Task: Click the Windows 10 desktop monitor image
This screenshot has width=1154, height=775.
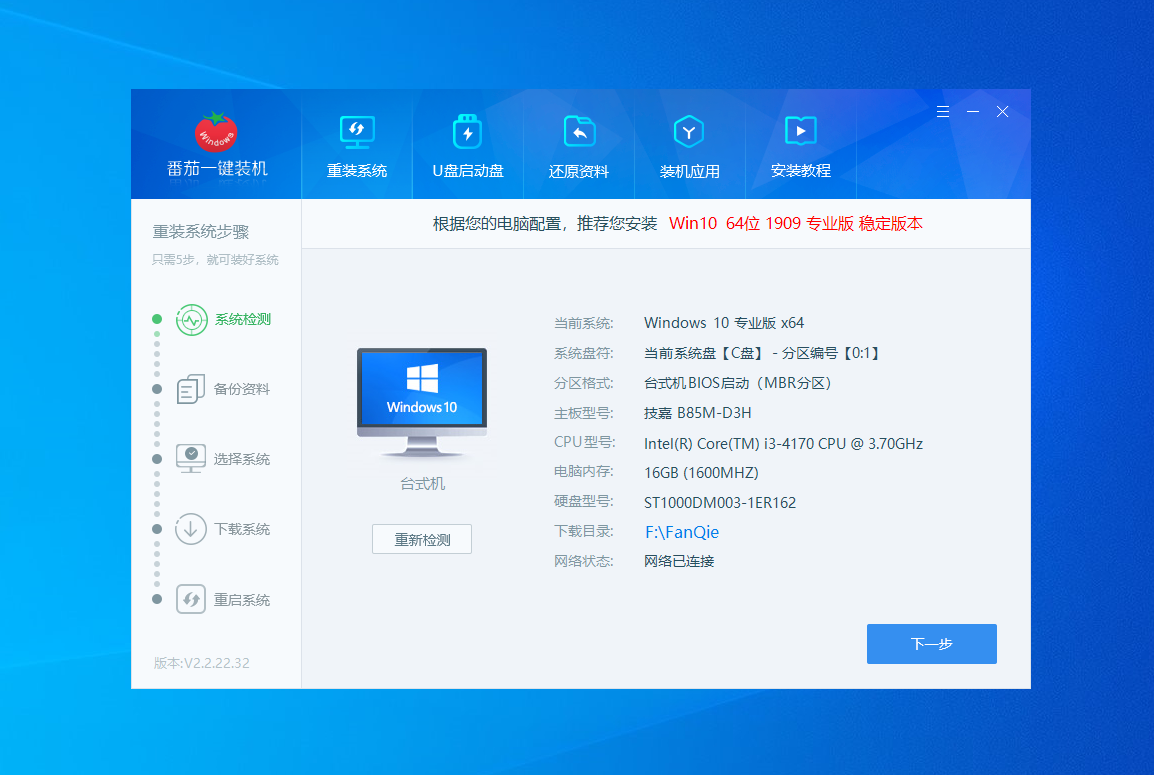Action: (422, 403)
